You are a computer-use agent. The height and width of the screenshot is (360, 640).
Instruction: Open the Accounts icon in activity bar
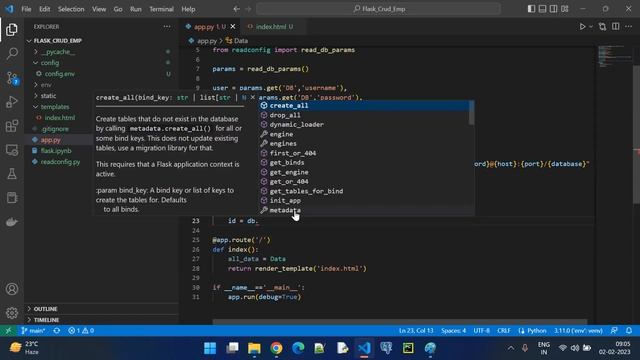(12, 289)
